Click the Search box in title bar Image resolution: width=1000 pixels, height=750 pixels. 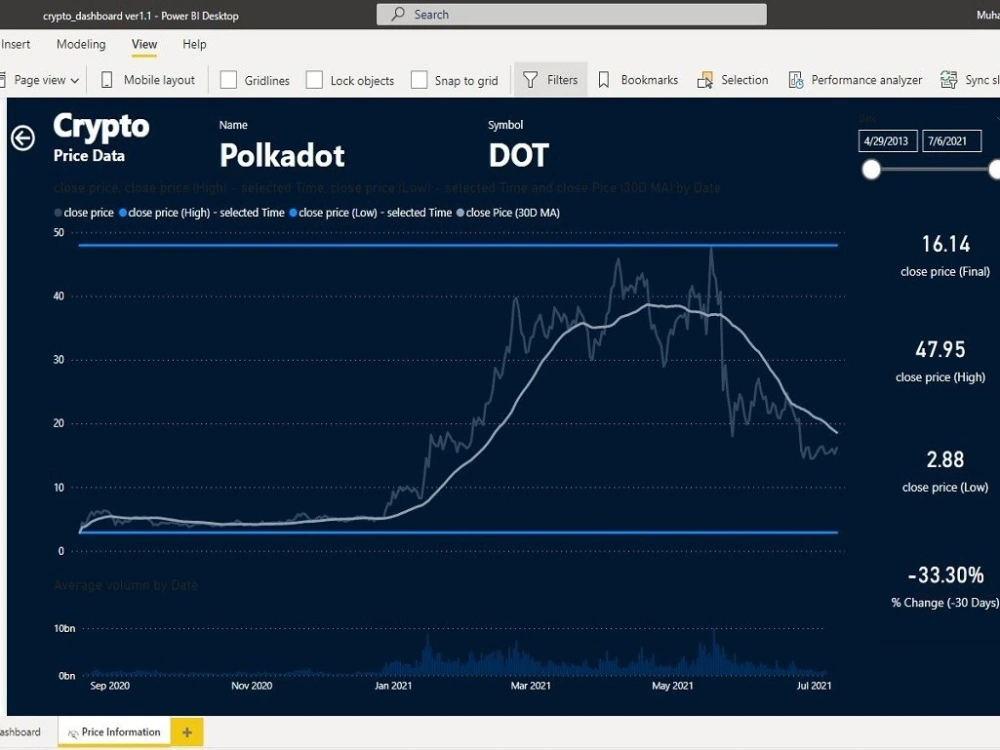pos(571,14)
